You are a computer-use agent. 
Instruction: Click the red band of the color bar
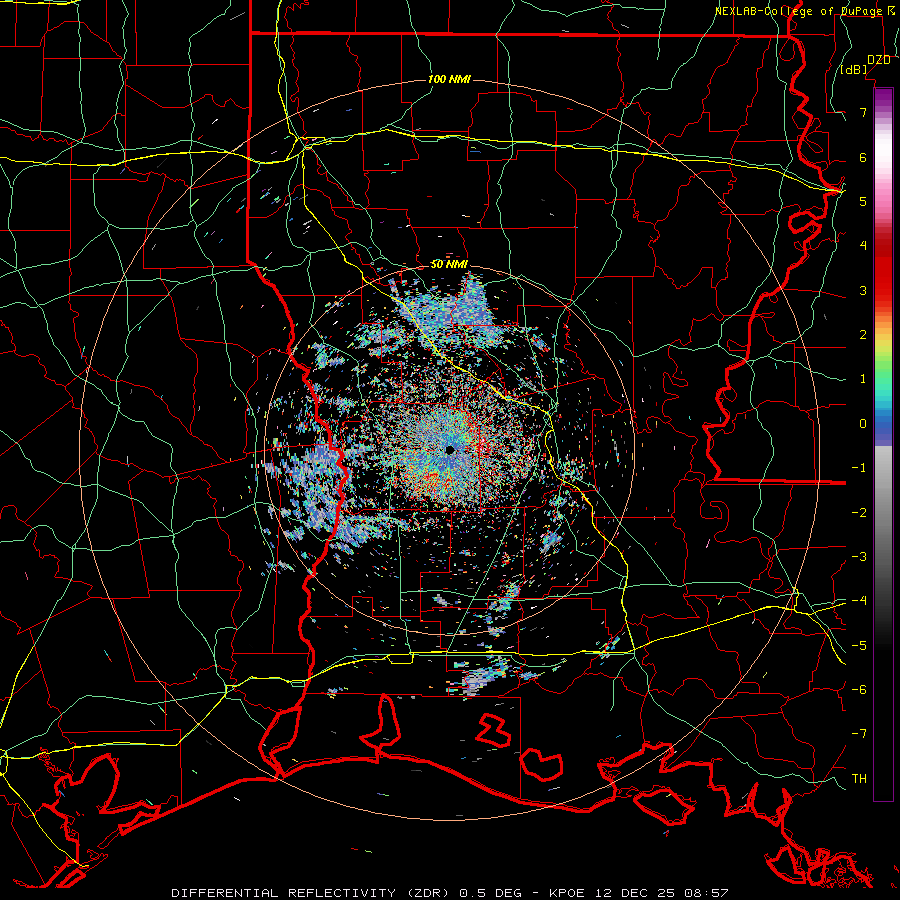pos(883,270)
